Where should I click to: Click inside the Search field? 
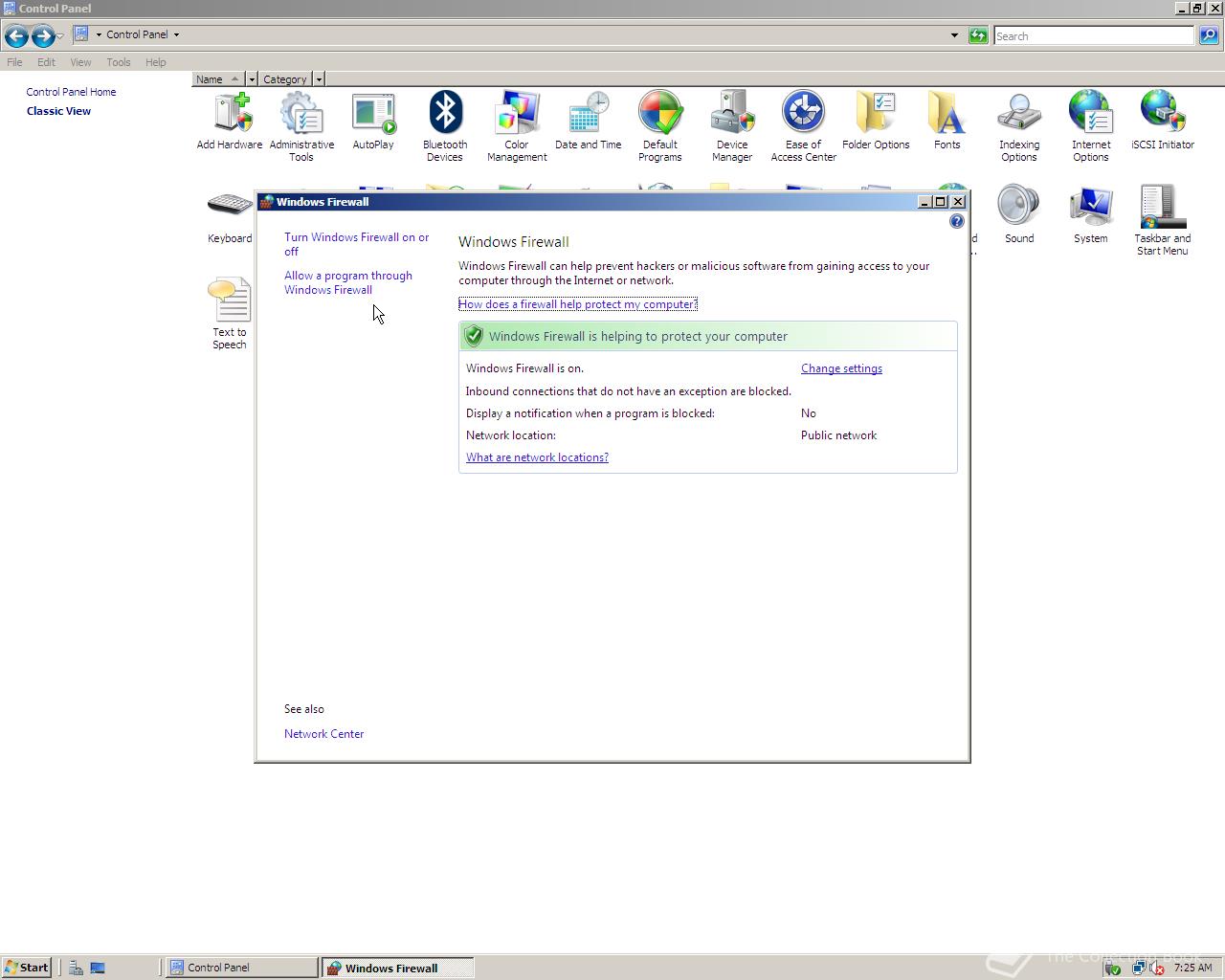click(x=1094, y=35)
